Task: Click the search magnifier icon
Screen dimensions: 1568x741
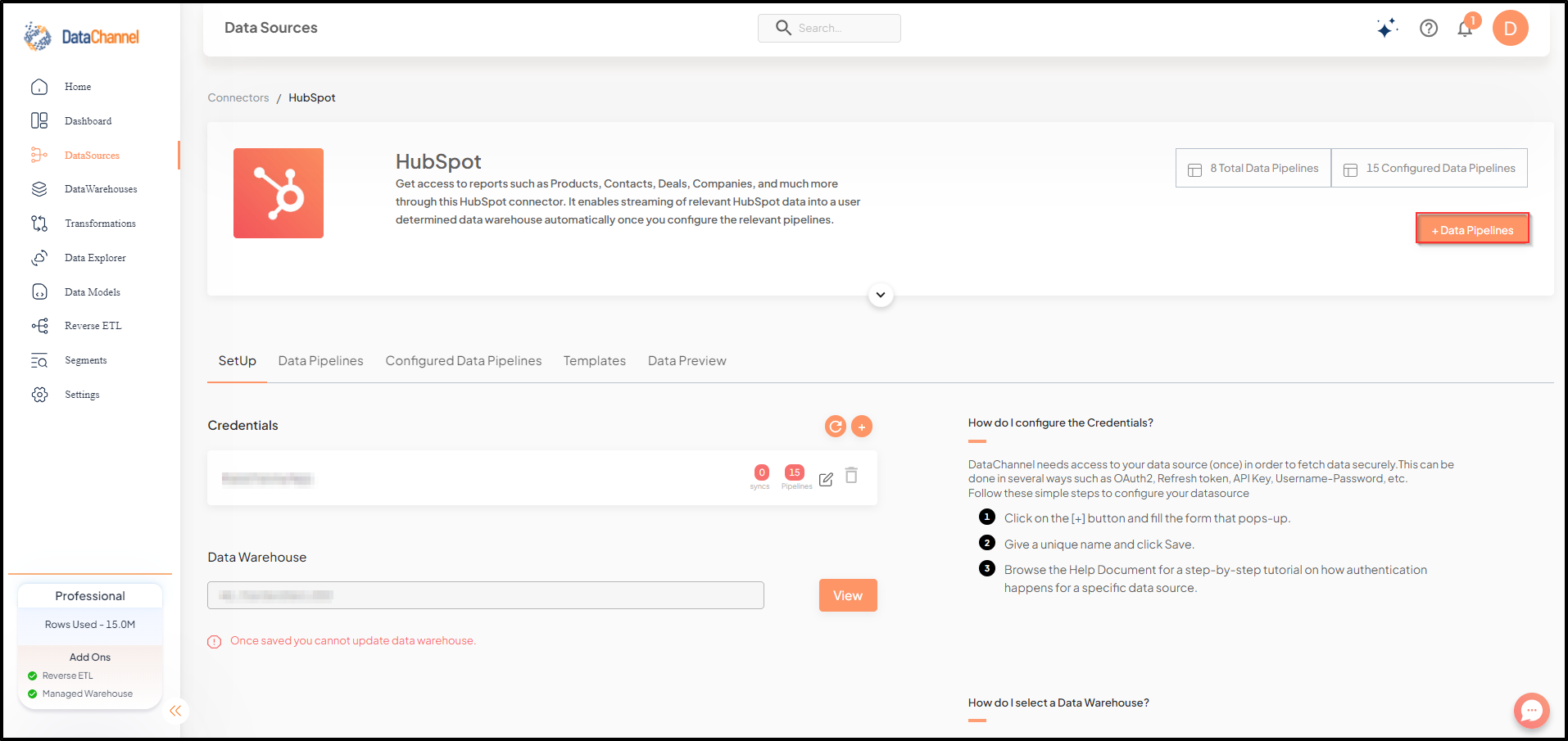Action: (x=783, y=28)
